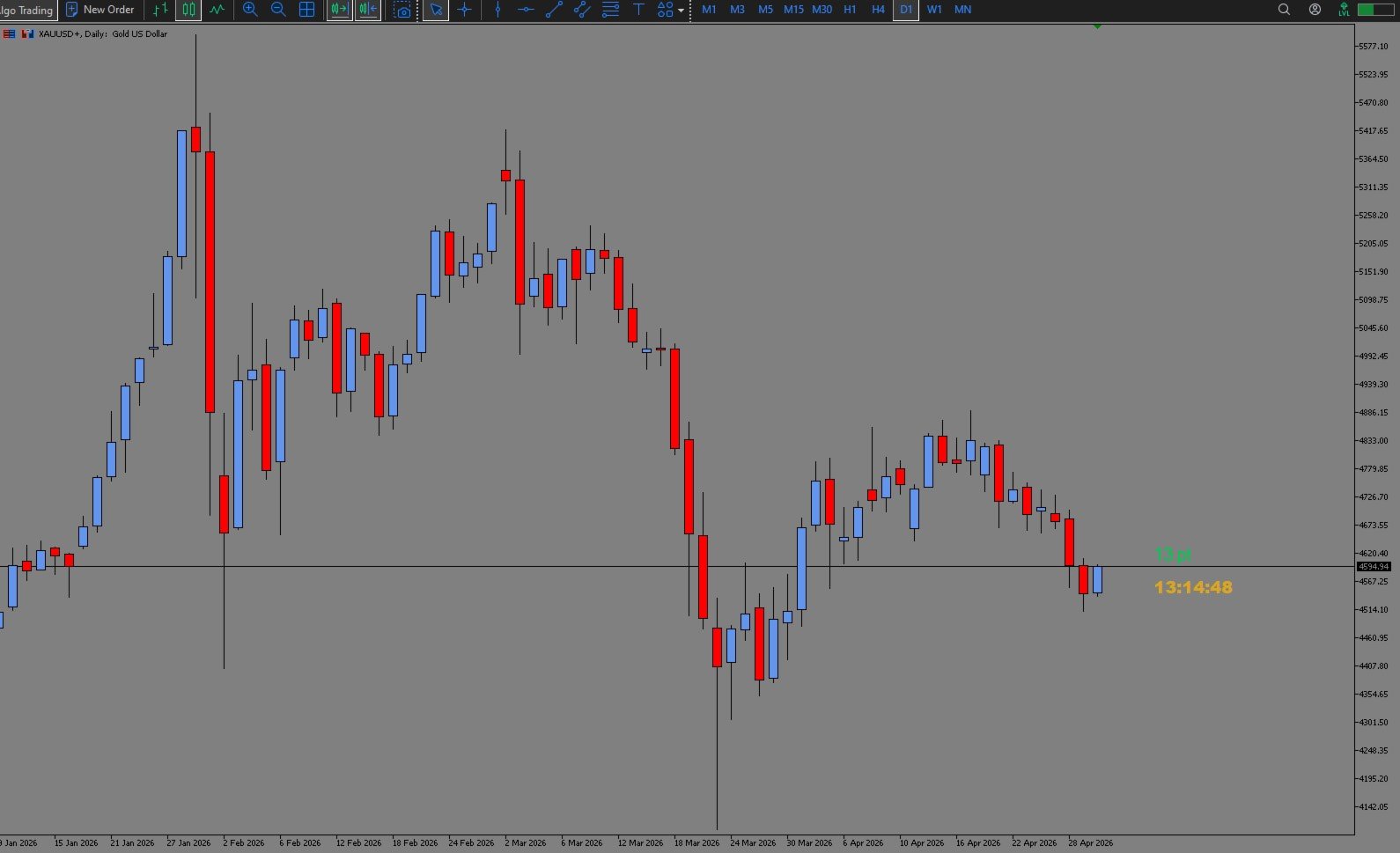This screenshot has height=853, width=1400.
Task: Select the trendline drawing tool
Action: (x=554, y=10)
